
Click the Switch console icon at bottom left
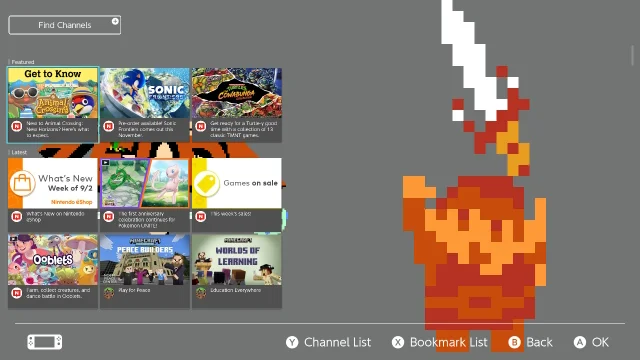(x=44, y=342)
